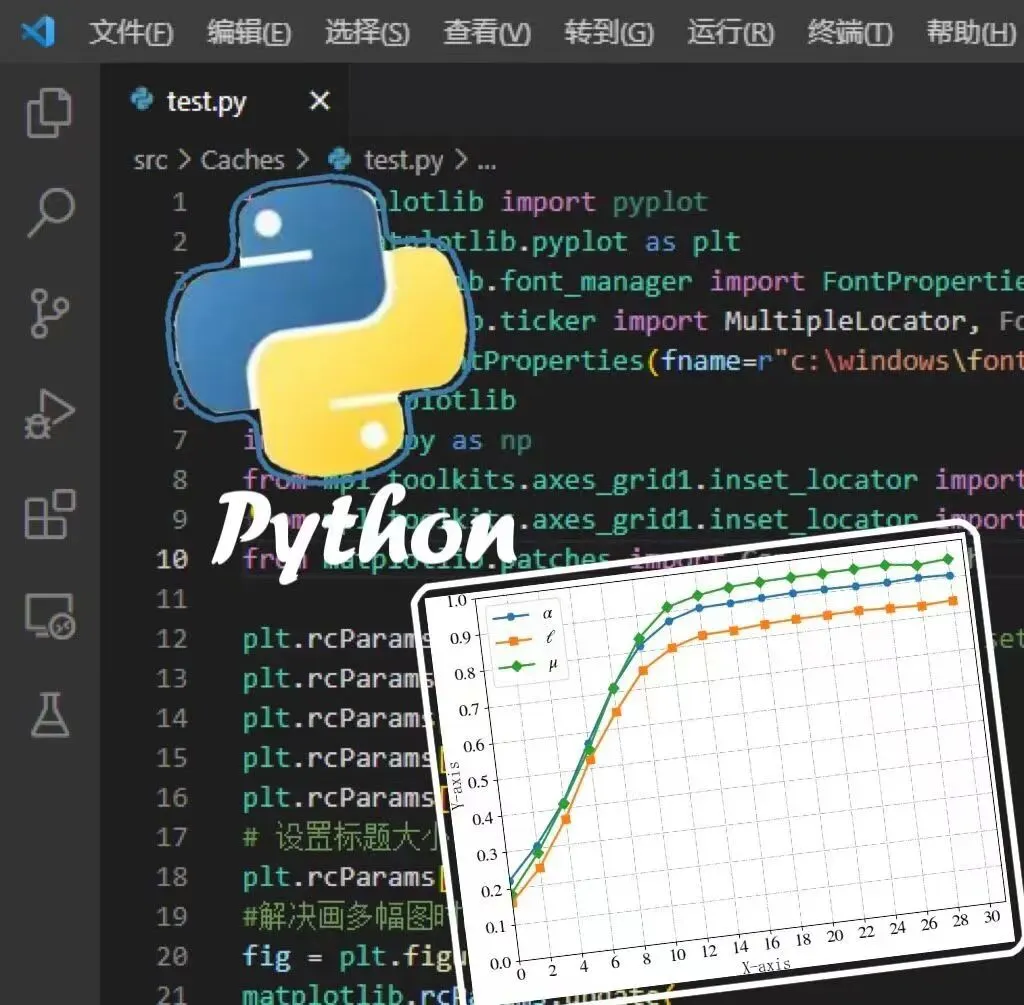Click the Caches breadcrumb segment
1024x1005 pixels.
(x=242, y=160)
